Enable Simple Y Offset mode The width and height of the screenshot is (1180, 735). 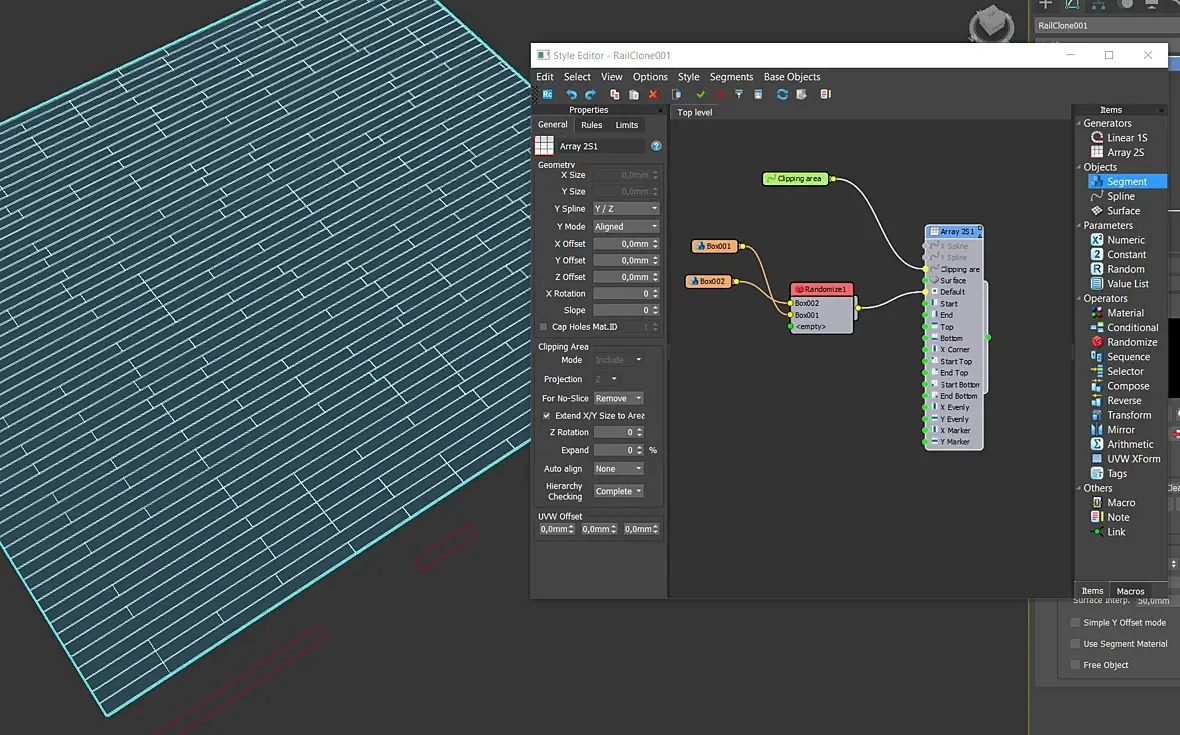(x=1075, y=622)
